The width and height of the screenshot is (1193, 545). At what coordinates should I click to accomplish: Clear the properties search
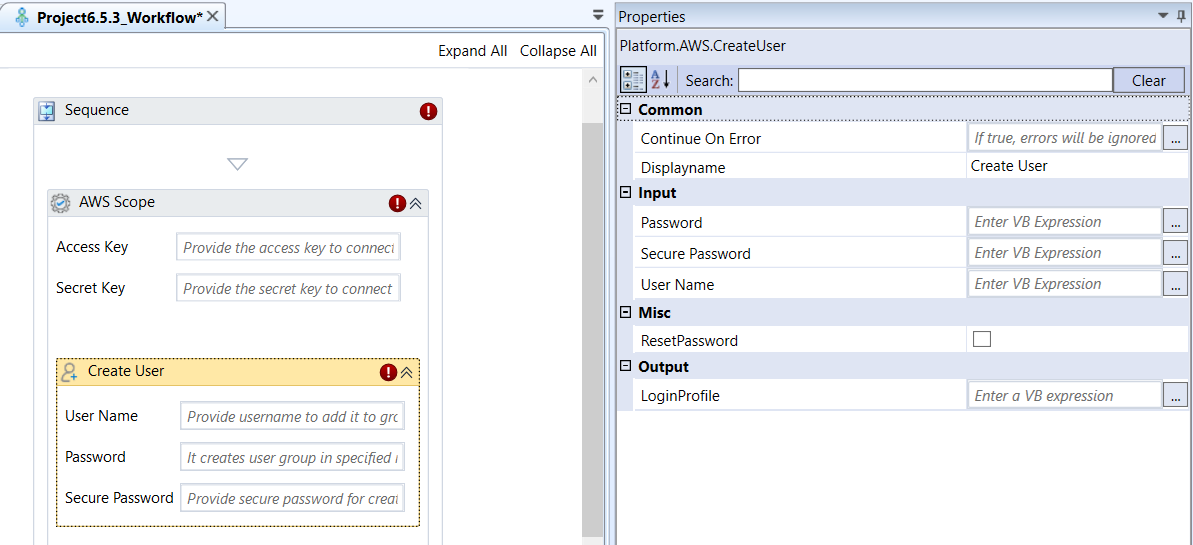point(1149,81)
